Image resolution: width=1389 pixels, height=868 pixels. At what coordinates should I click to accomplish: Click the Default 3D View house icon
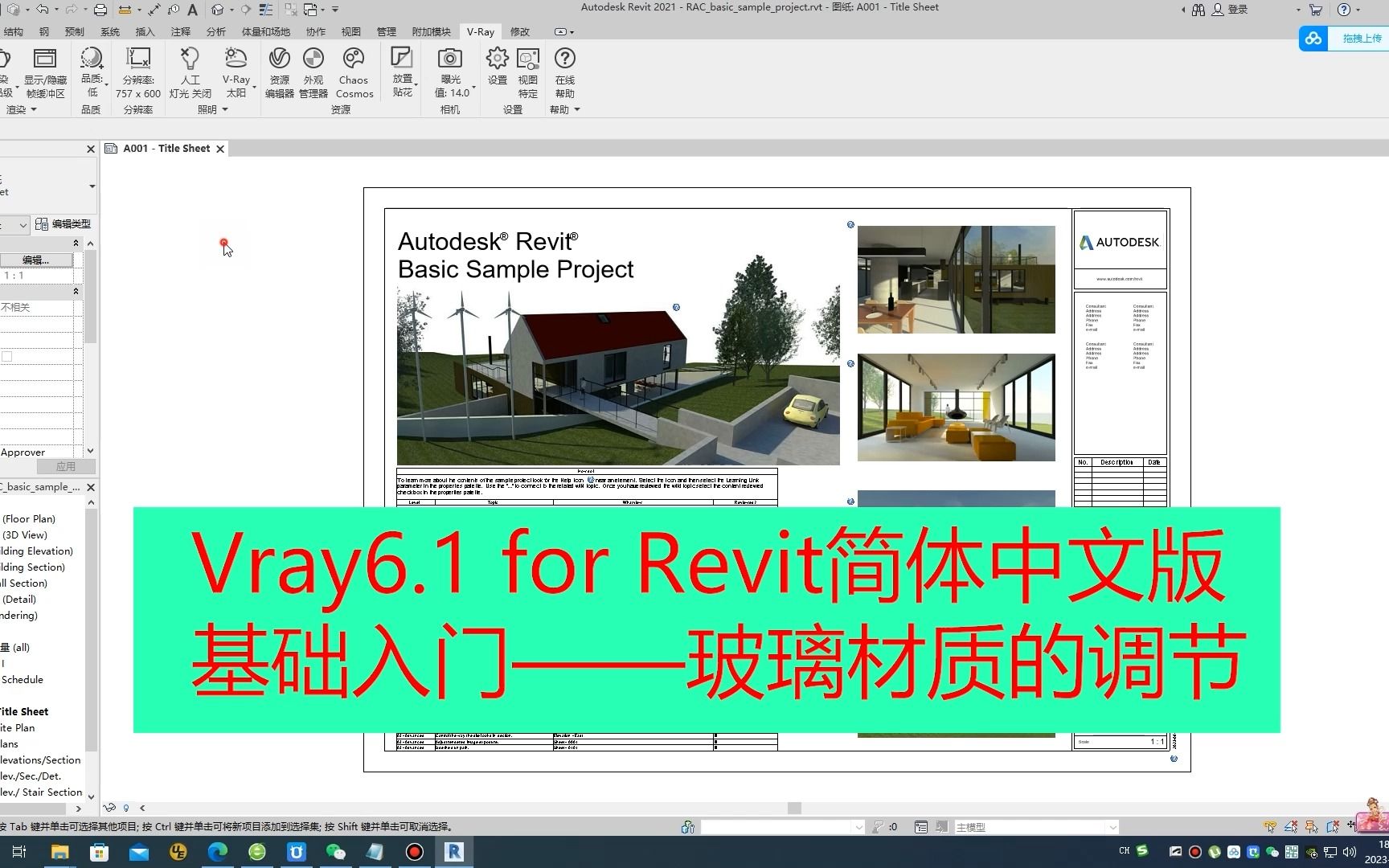pos(218,10)
